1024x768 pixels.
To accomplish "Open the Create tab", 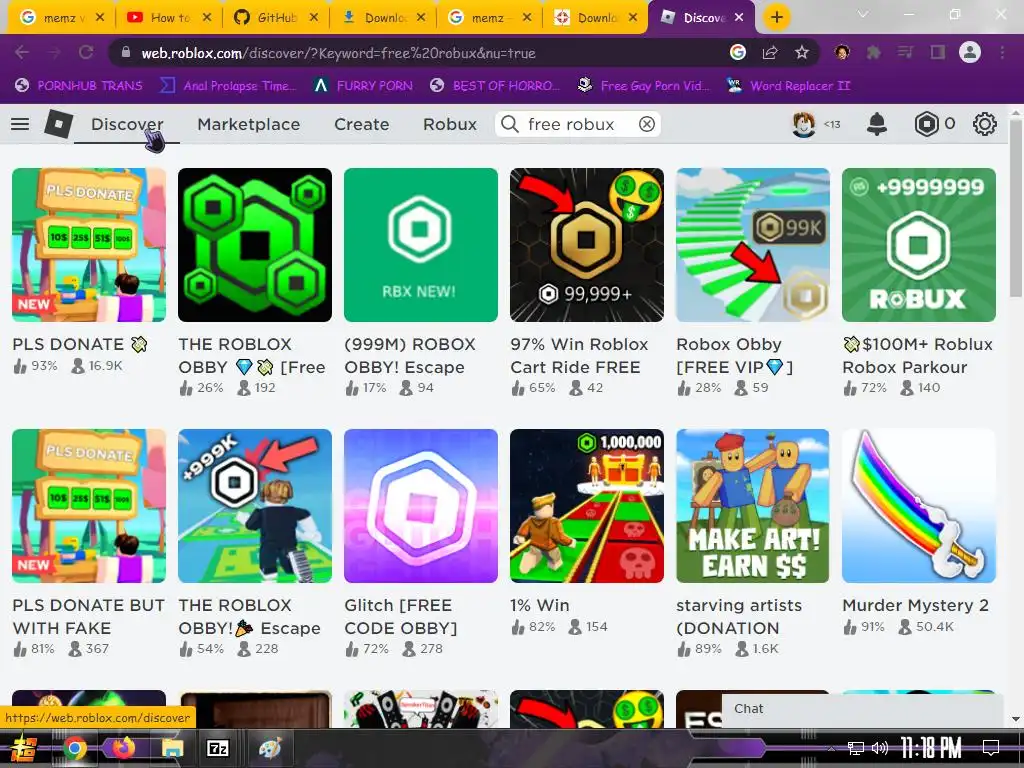I will pyautogui.click(x=362, y=124).
